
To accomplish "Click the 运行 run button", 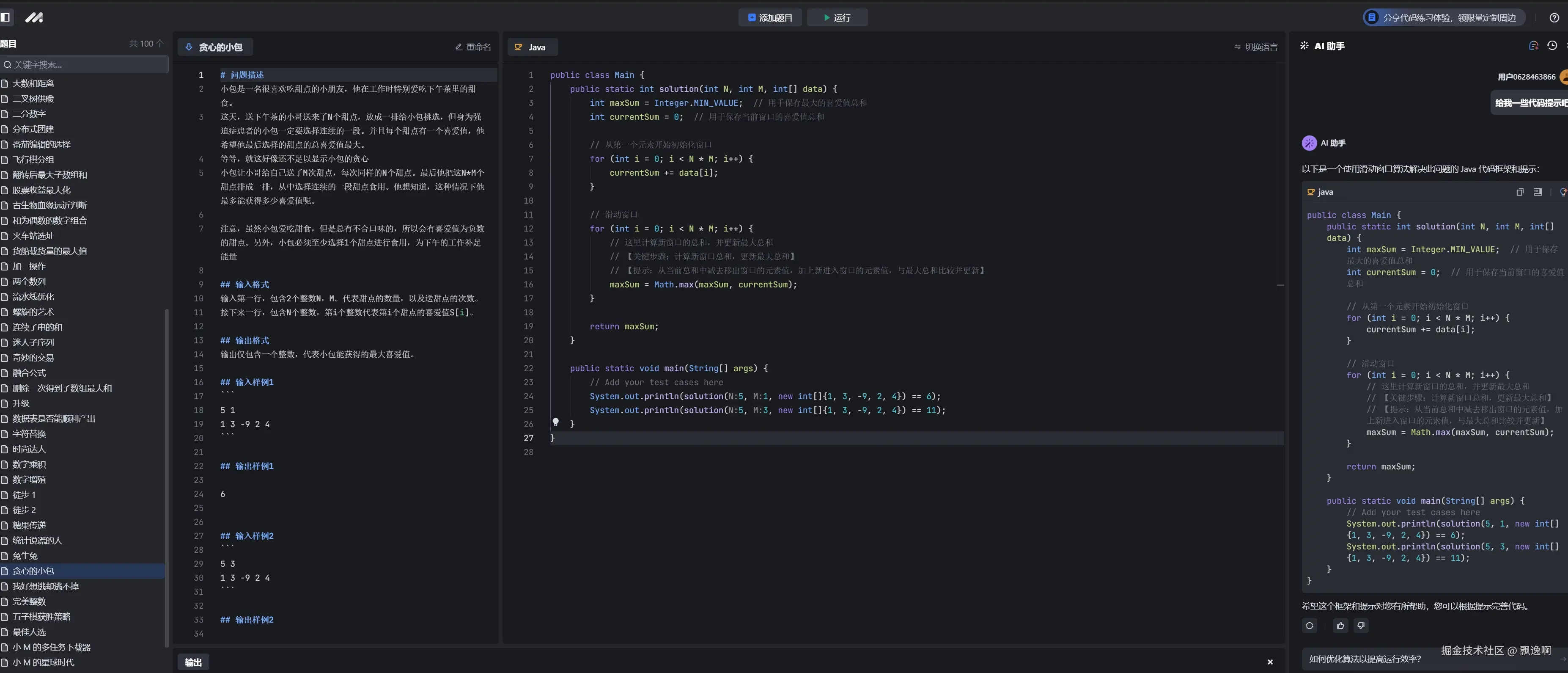I will click(x=837, y=18).
